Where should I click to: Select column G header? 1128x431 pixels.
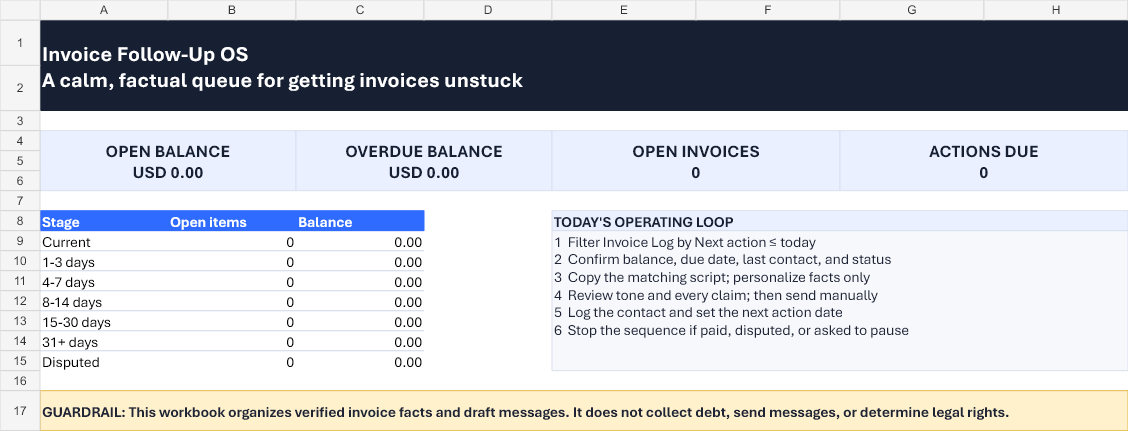click(x=911, y=10)
